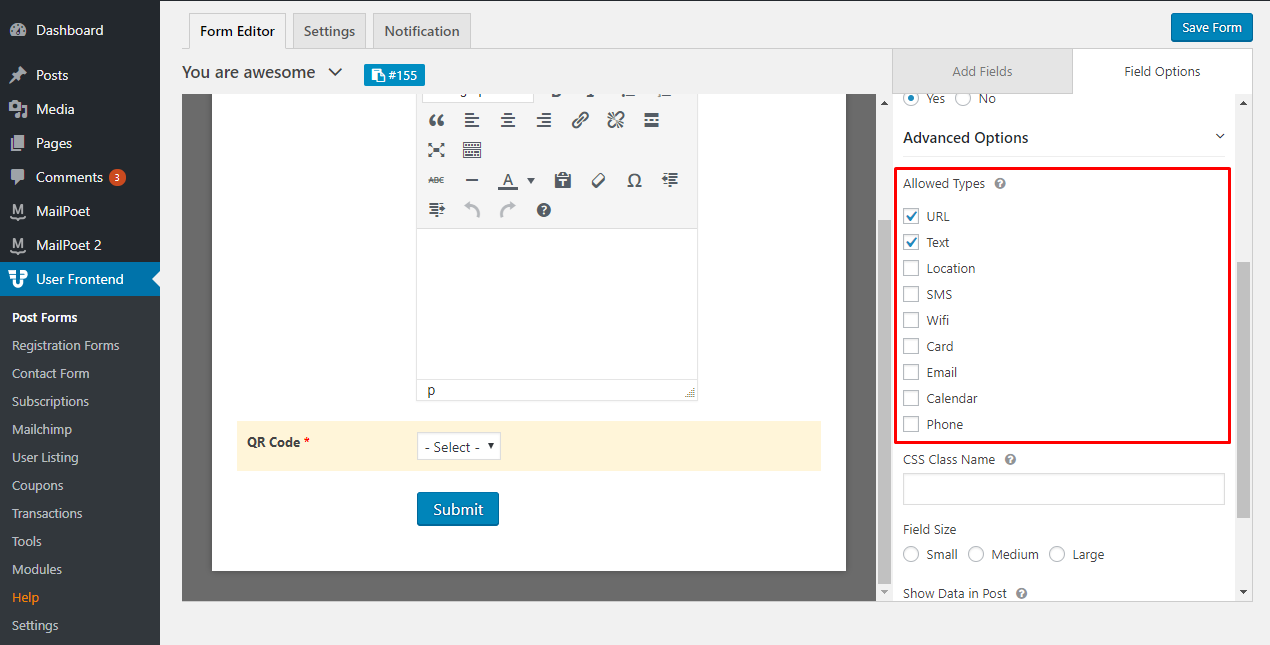The image size is (1270, 645).
Task: Open the Notification tab
Action: [x=422, y=31]
